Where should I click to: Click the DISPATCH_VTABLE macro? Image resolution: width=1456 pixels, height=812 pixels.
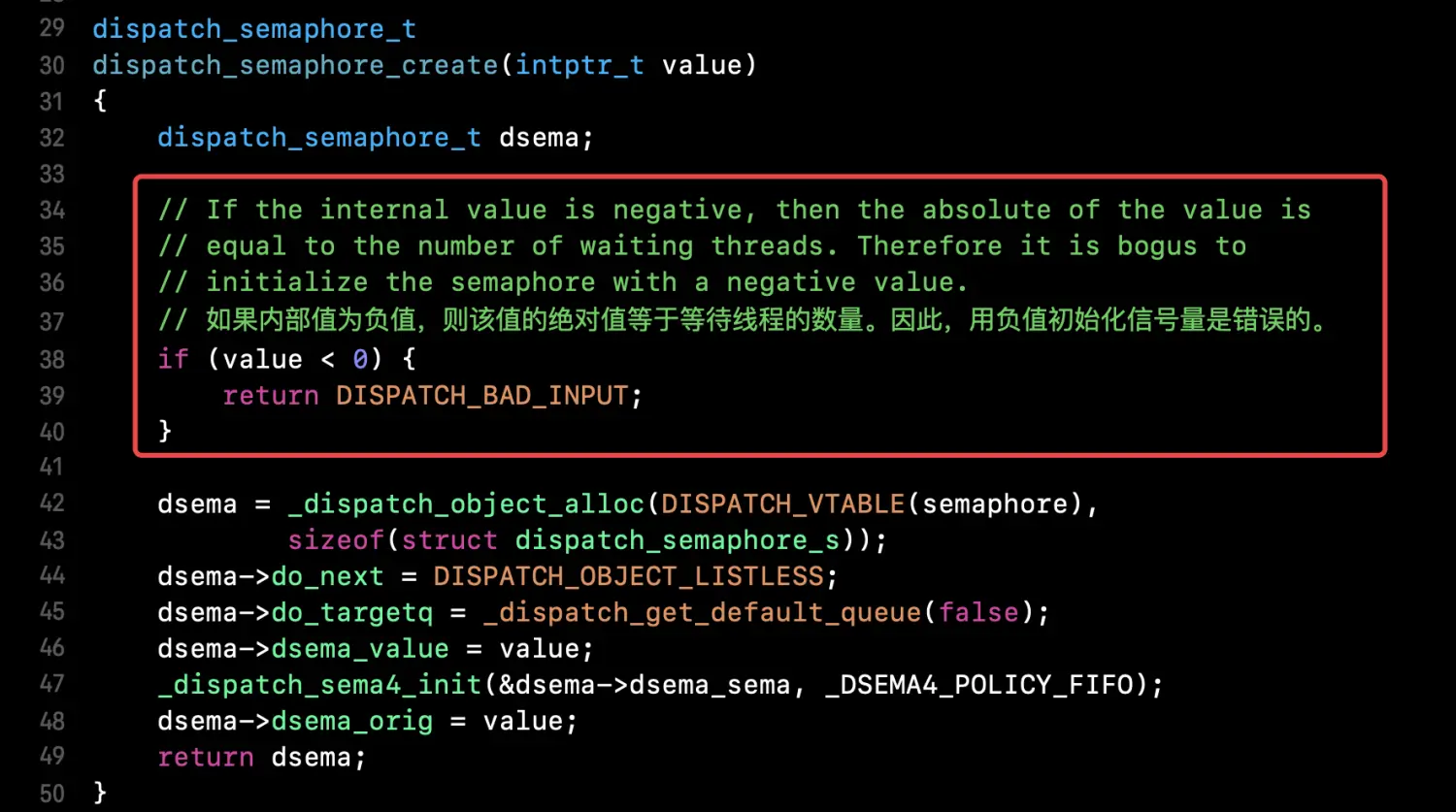782,503
